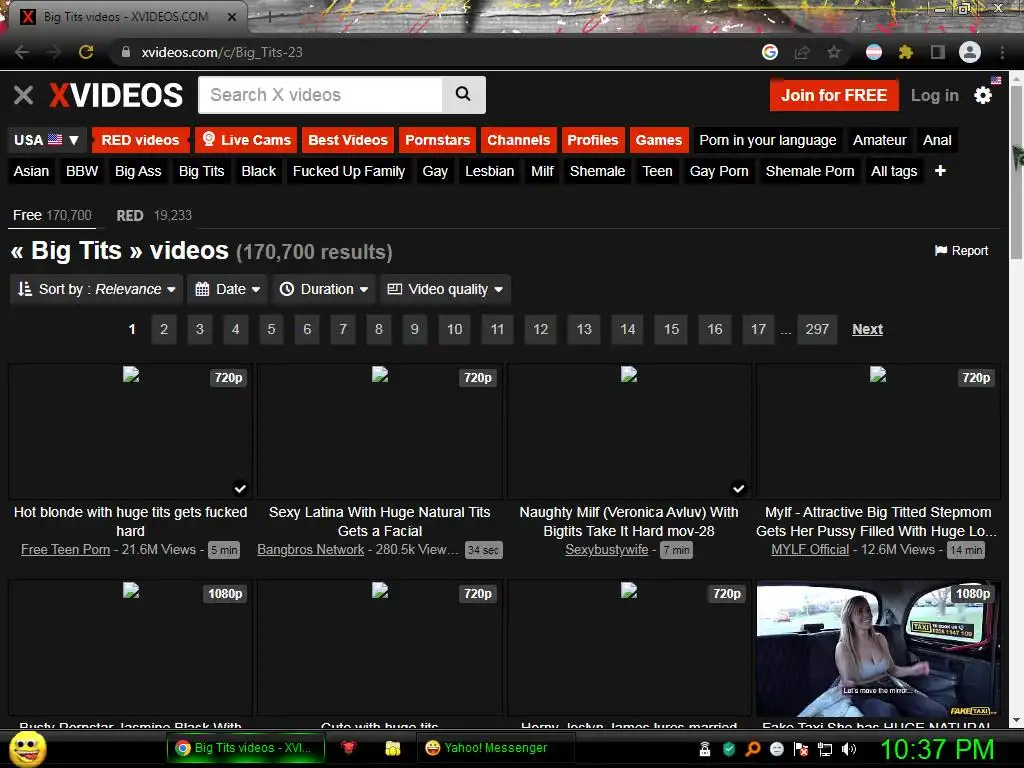1024x768 pixels.
Task: Click the plus icon after All tags
Action: pos(940,171)
